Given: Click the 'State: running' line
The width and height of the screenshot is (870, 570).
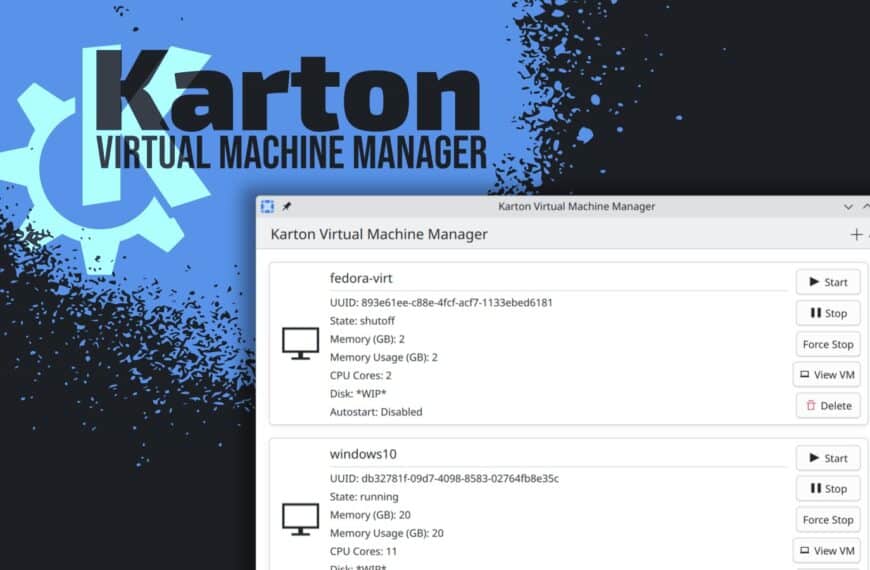Looking at the screenshot, I should pos(364,497).
